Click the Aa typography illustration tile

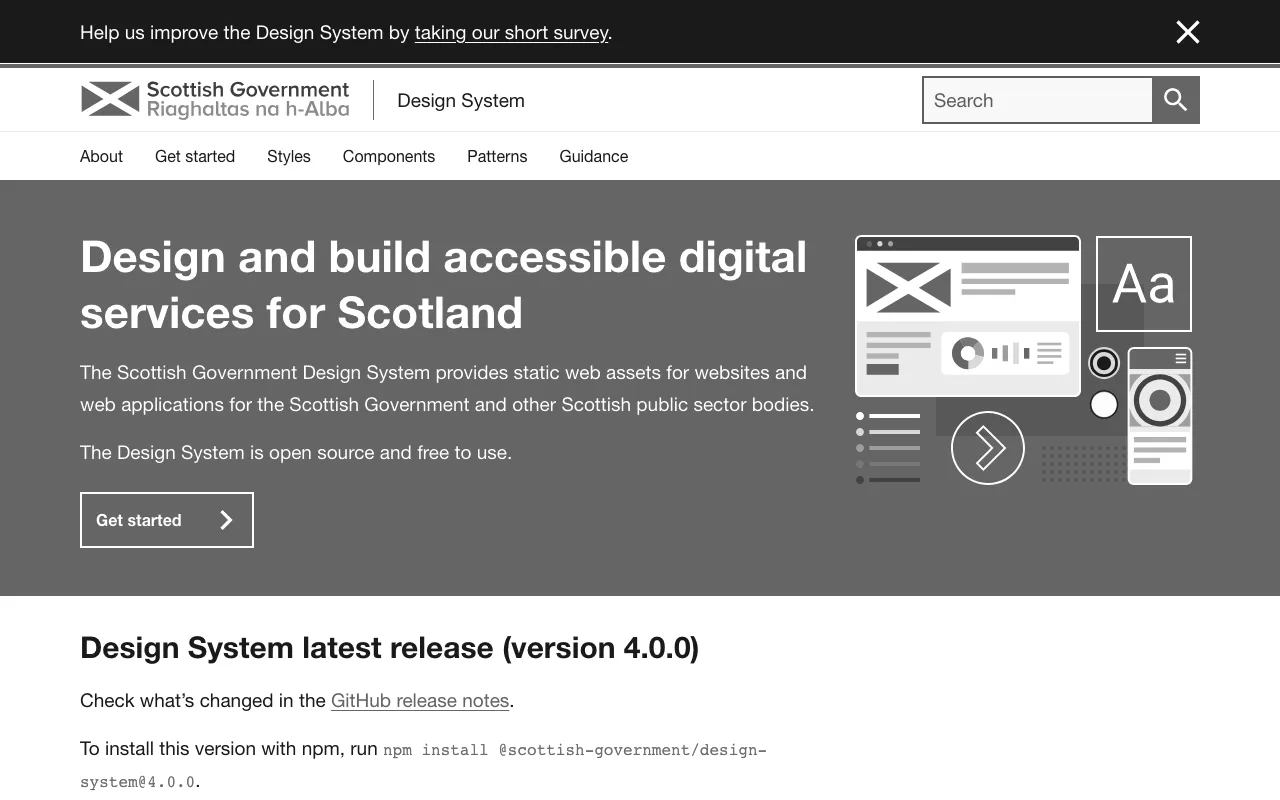pos(1144,284)
